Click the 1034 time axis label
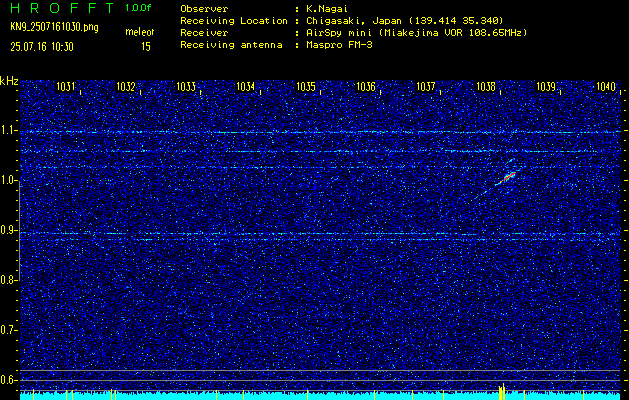The image size is (629, 400). [x=246, y=86]
